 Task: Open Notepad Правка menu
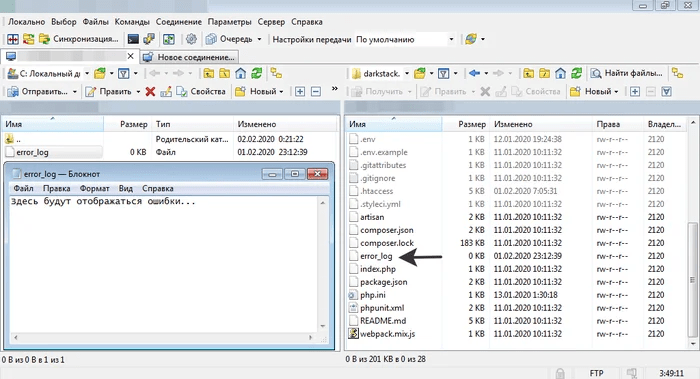(56, 188)
